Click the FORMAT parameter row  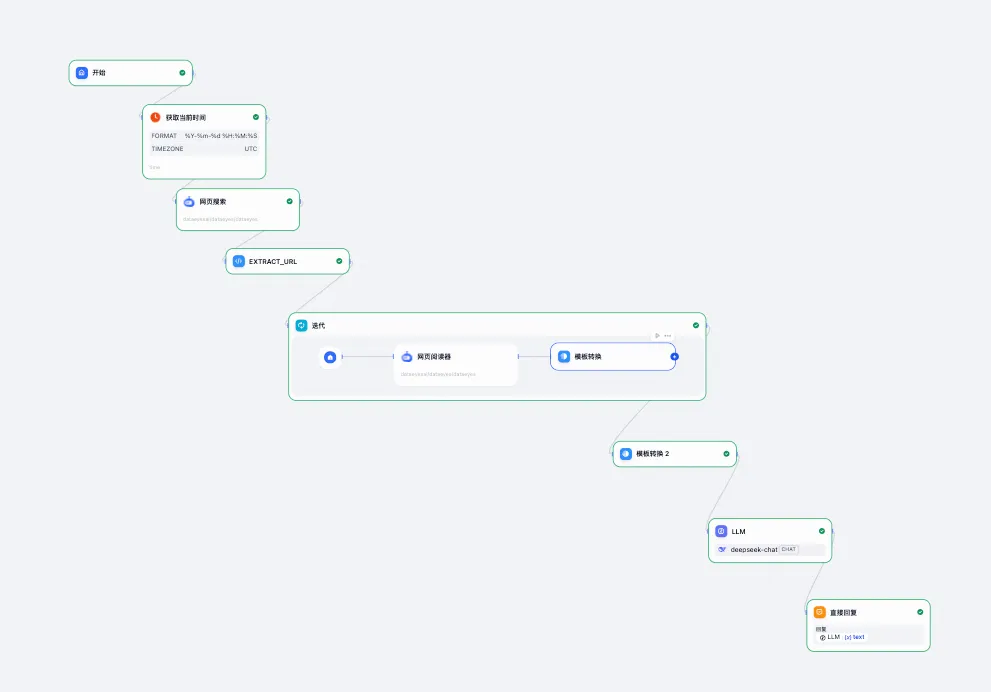click(x=204, y=135)
